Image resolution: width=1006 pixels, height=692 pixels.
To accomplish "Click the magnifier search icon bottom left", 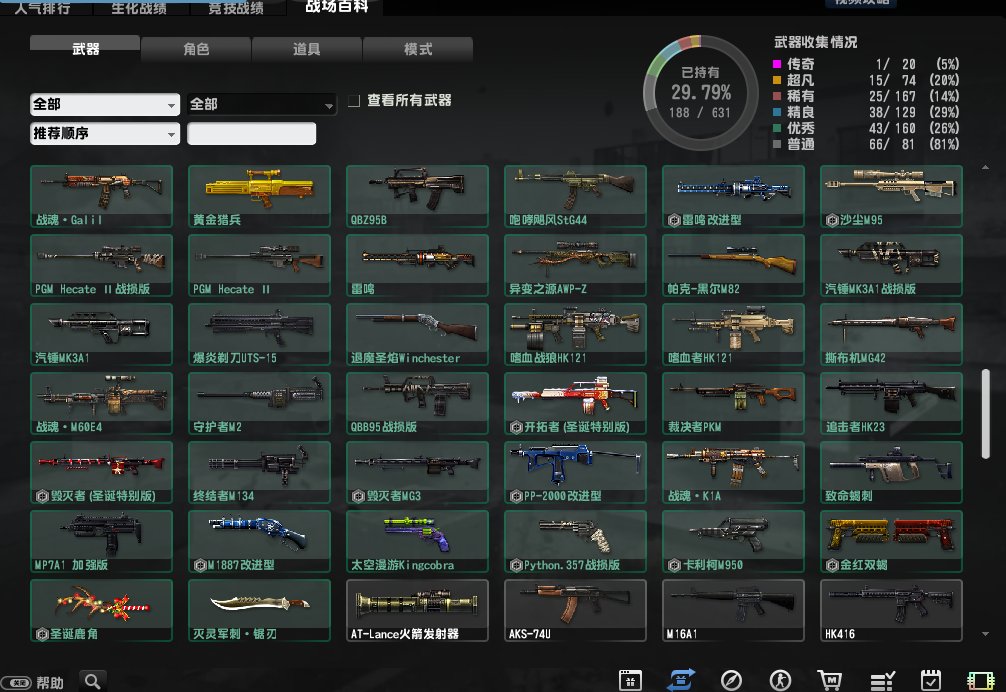I will [x=92, y=679].
